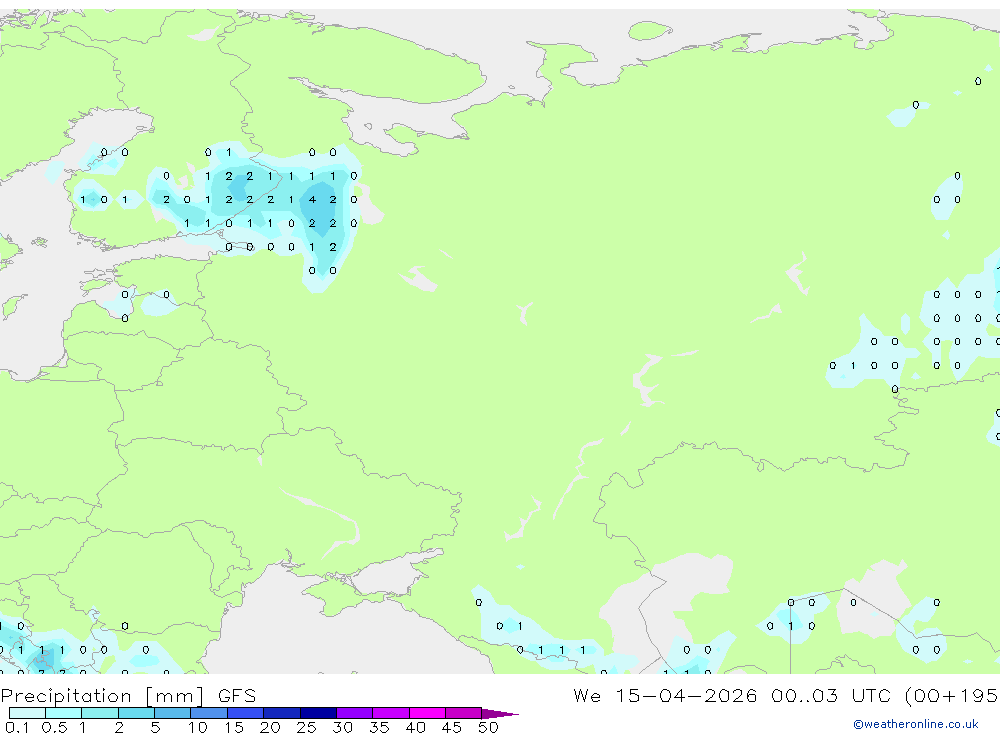Click the 0.5–1 mm legend color swatch
1000x733 pixels.
tap(64, 713)
